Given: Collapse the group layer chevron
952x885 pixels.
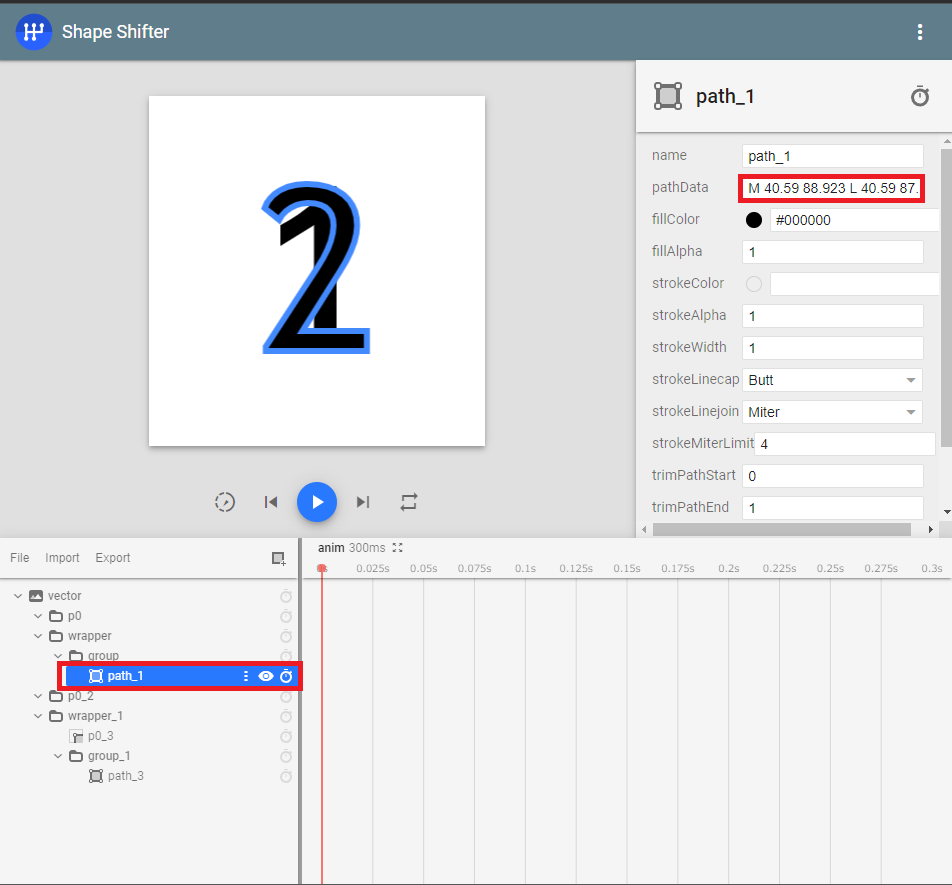Looking at the screenshot, I should click(x=58, y=656).
